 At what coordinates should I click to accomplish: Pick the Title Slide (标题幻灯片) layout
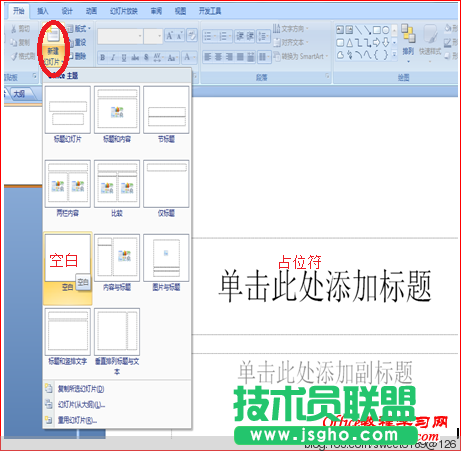point(68,114)
